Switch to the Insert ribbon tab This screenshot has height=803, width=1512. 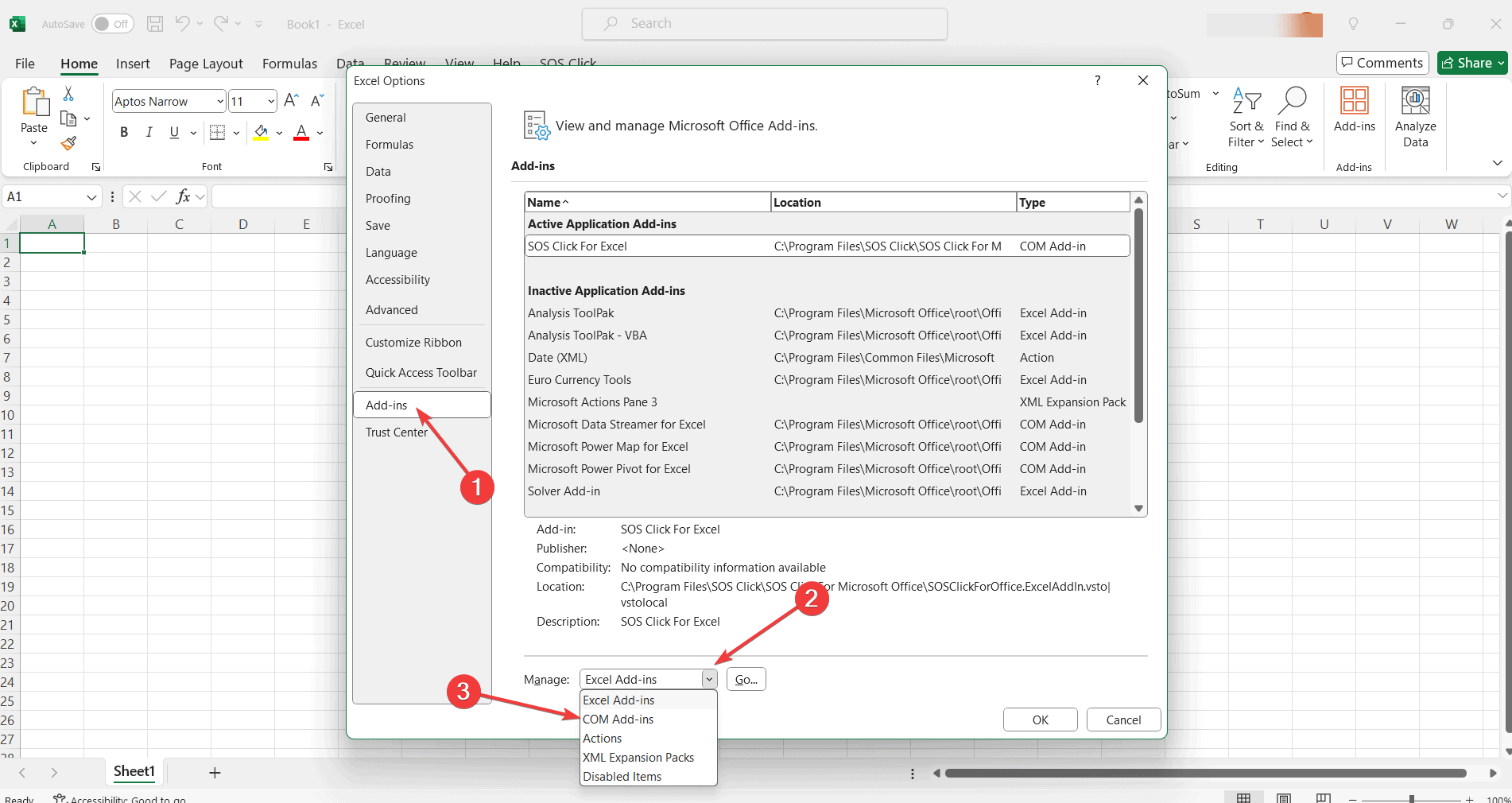133,64
